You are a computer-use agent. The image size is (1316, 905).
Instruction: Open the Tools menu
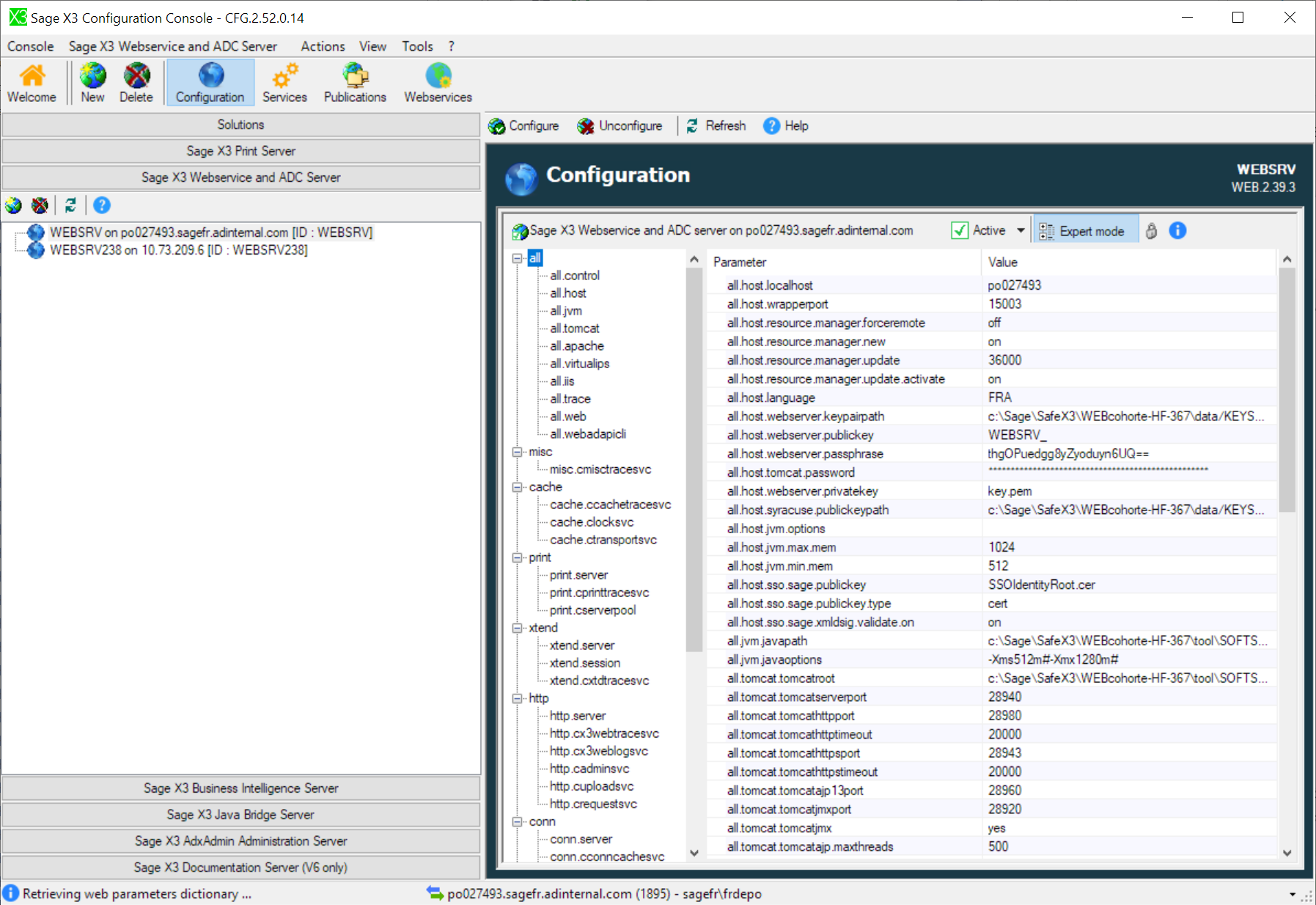pyautogui.click(x=417, y=46)
